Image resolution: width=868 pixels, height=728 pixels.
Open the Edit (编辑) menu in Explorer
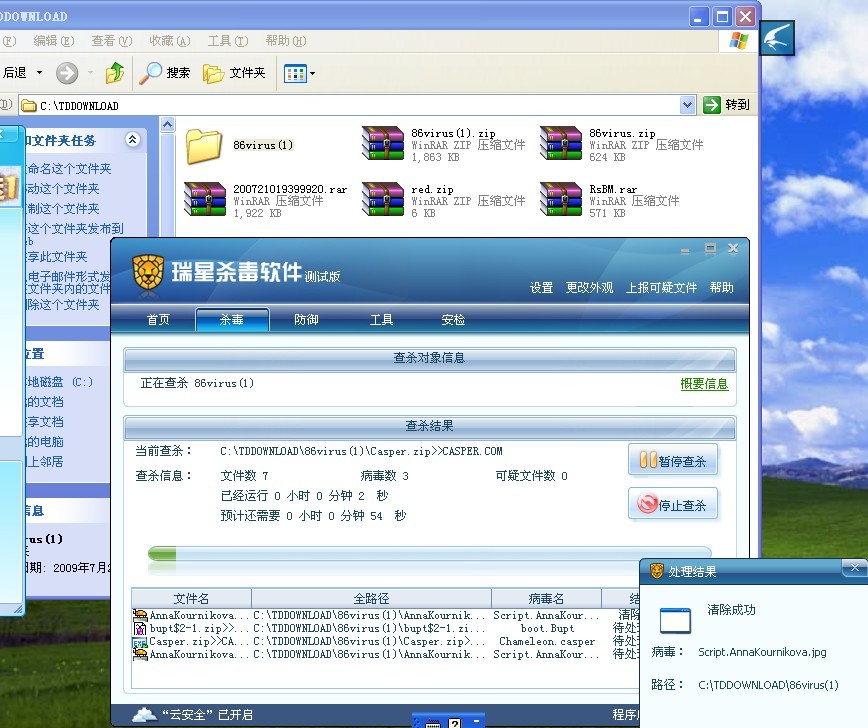54,40
